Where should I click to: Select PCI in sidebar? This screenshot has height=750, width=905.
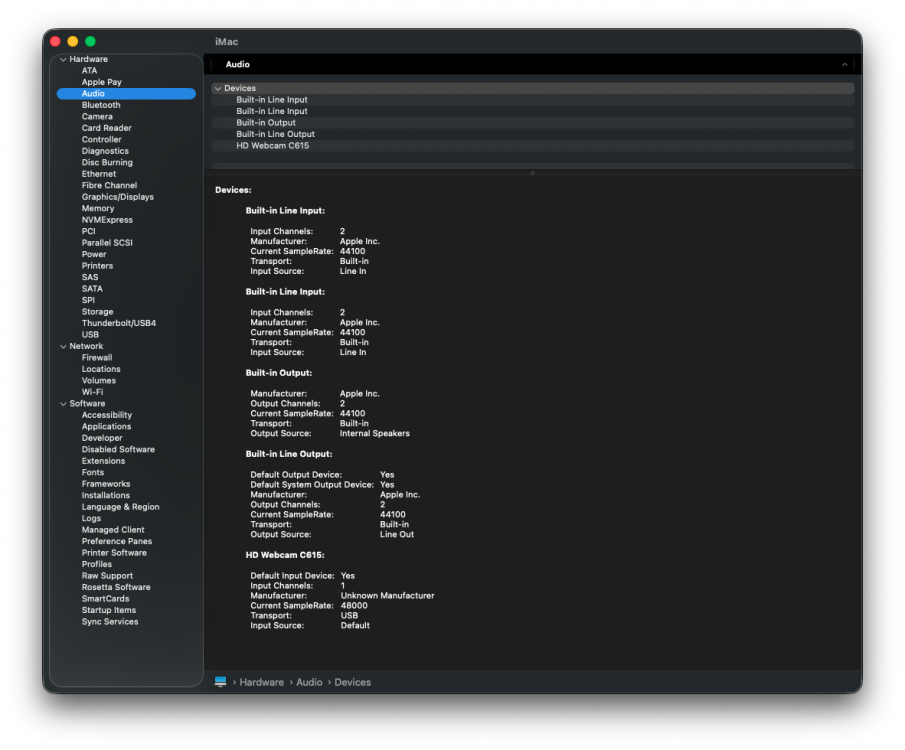click(88, 232)
